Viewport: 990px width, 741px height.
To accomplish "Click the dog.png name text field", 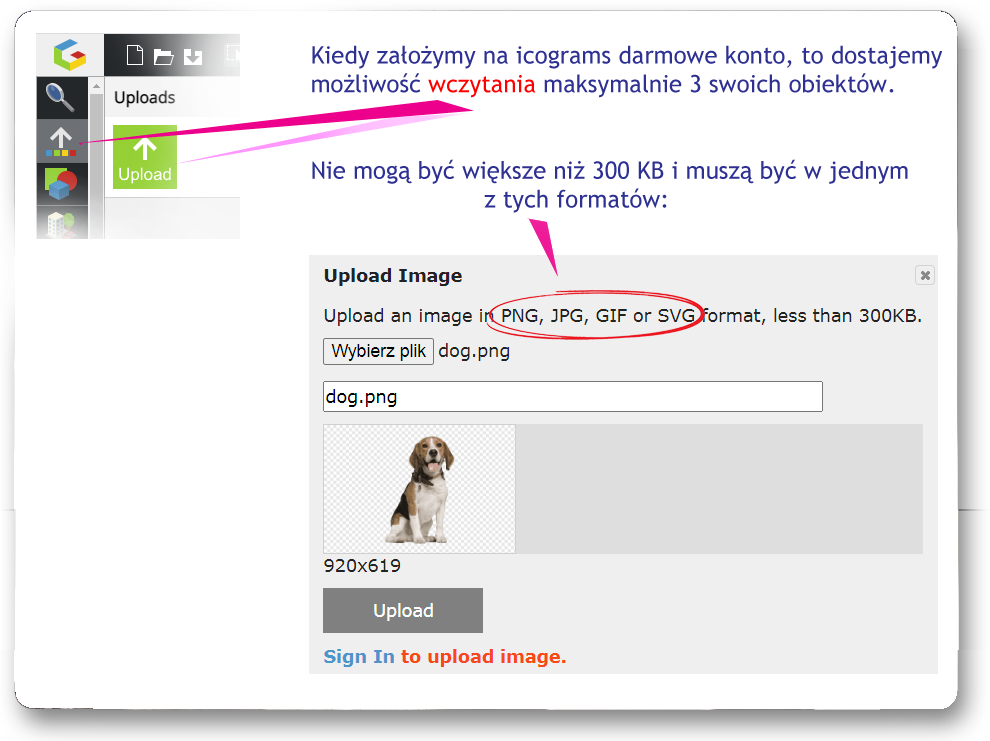I will point(572,397).
